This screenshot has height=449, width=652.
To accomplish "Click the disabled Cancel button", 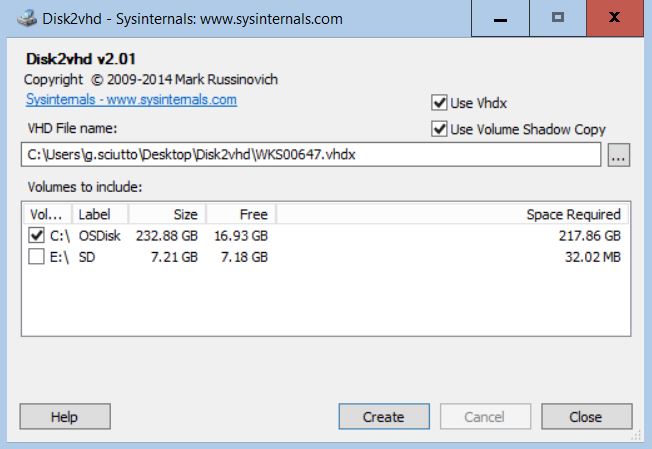I will tap(485, 417).
